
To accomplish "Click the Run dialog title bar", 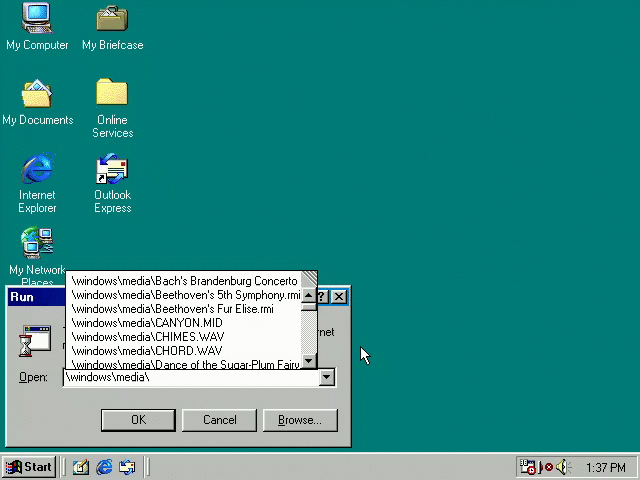I will [x=37, y=297].
